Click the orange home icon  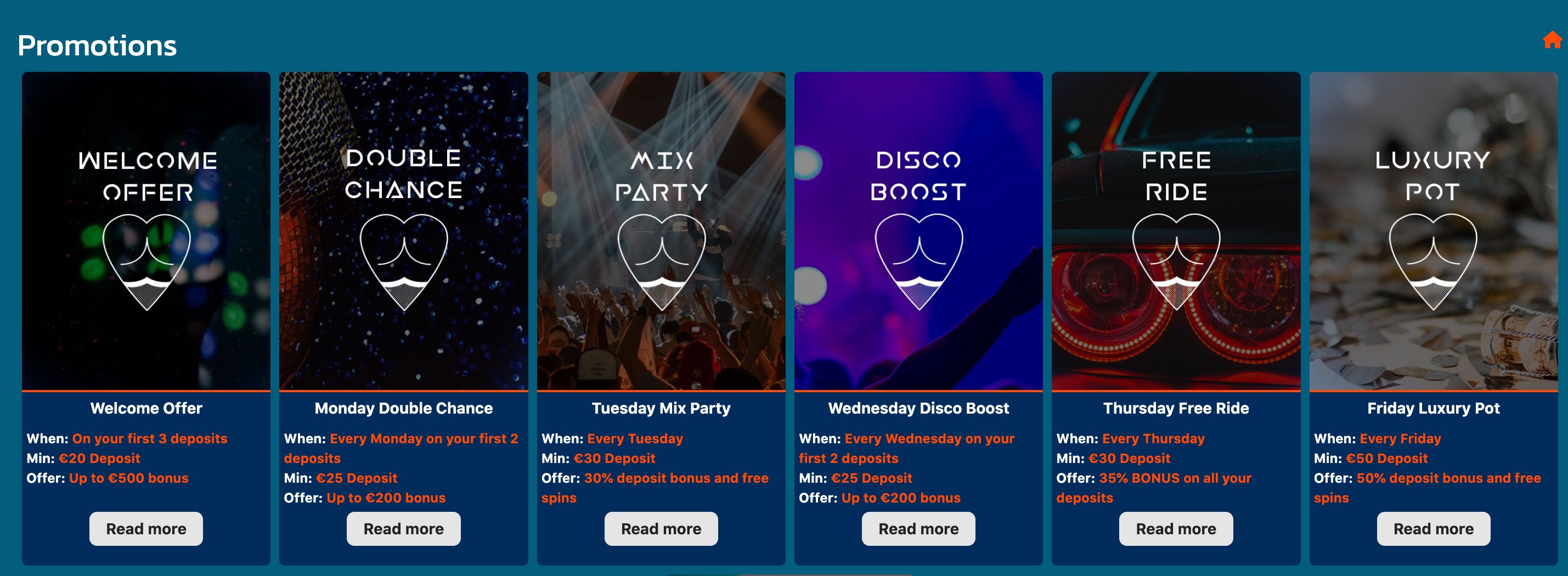pos(1552,40)
